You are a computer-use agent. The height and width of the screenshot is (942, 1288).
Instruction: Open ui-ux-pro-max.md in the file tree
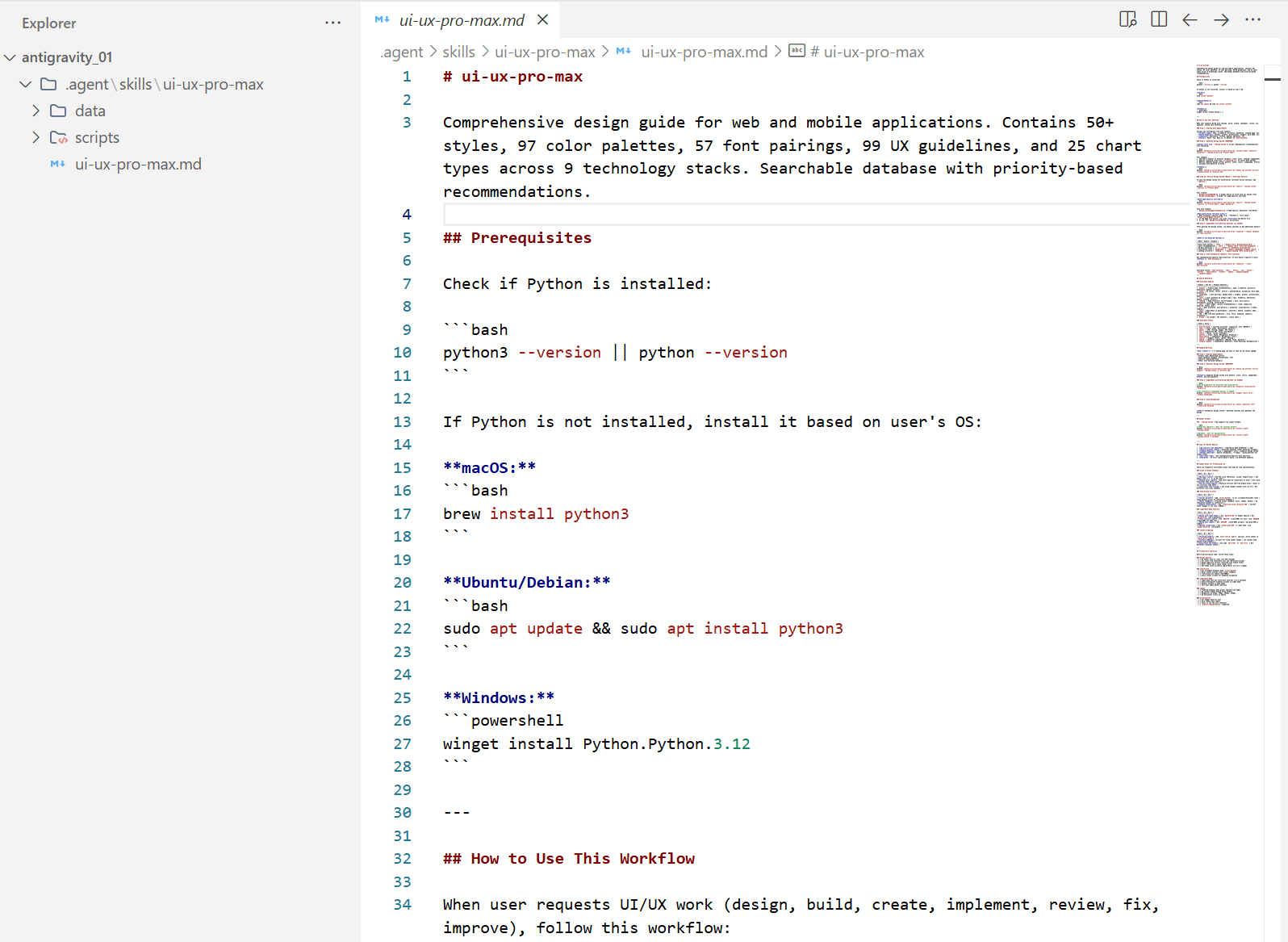point(138,164)
